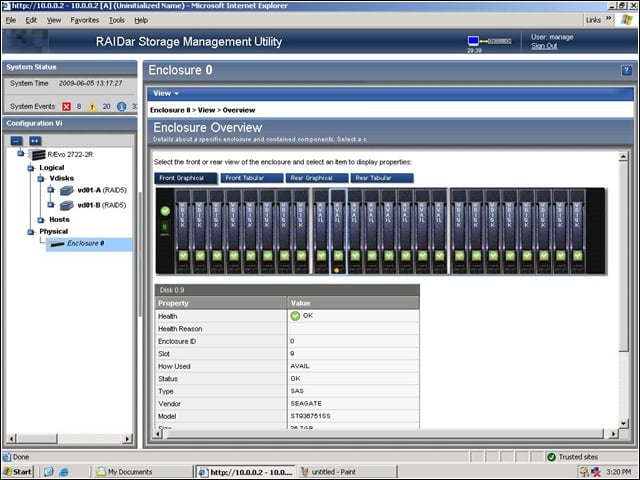Click the yellow warning System Events icon
Viewport: 640px width, 480px height.
click(x=92, y=107)
